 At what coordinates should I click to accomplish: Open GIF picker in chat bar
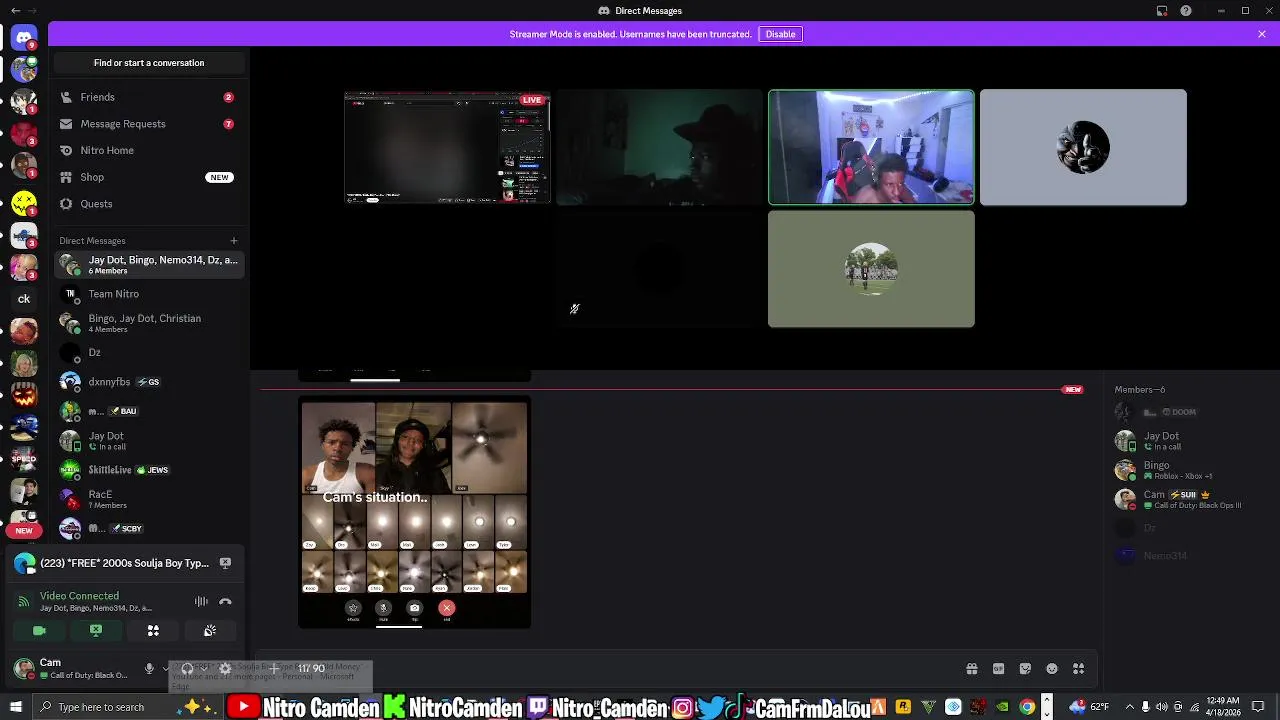(998, 669)
